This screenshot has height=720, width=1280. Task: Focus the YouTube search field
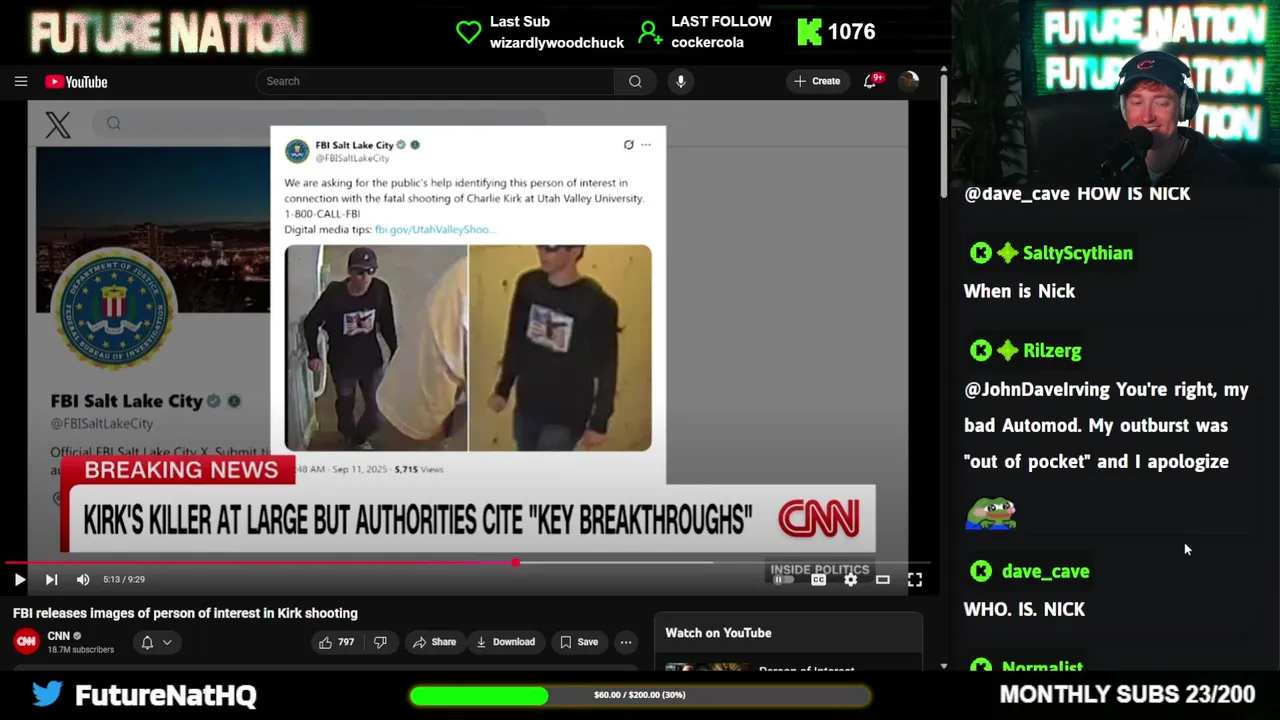tap(436, 82)
